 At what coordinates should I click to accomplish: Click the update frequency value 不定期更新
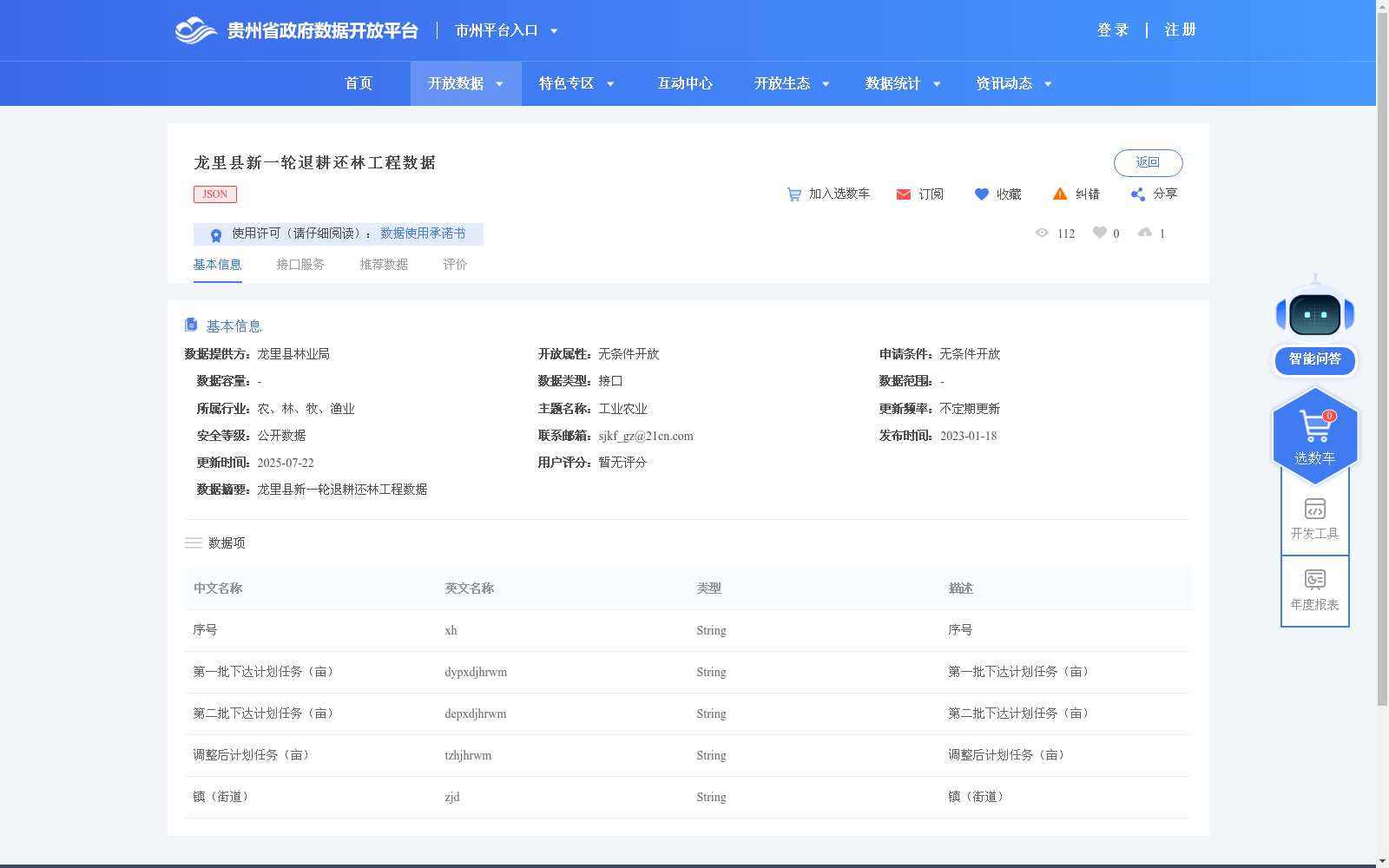970,409
